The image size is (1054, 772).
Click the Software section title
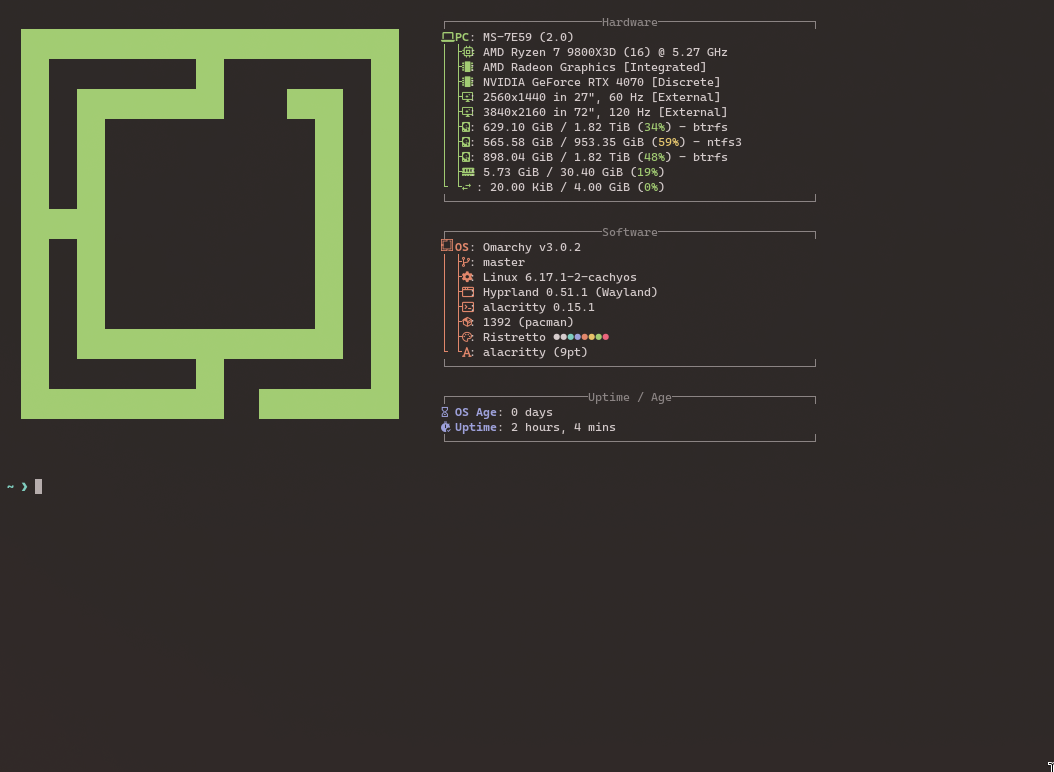point(629,232)
